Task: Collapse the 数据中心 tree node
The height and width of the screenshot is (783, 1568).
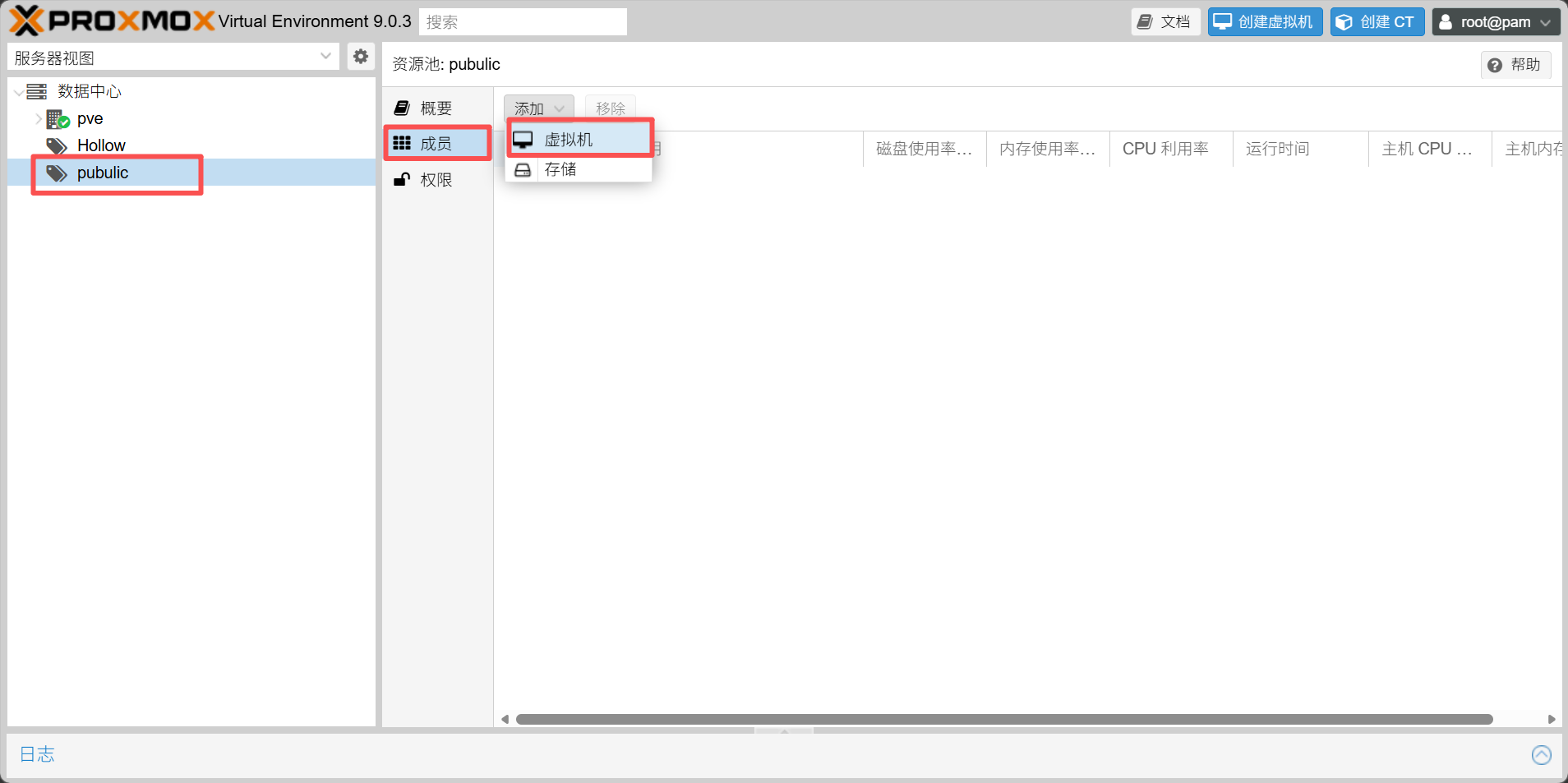Action: pos(18,92)
